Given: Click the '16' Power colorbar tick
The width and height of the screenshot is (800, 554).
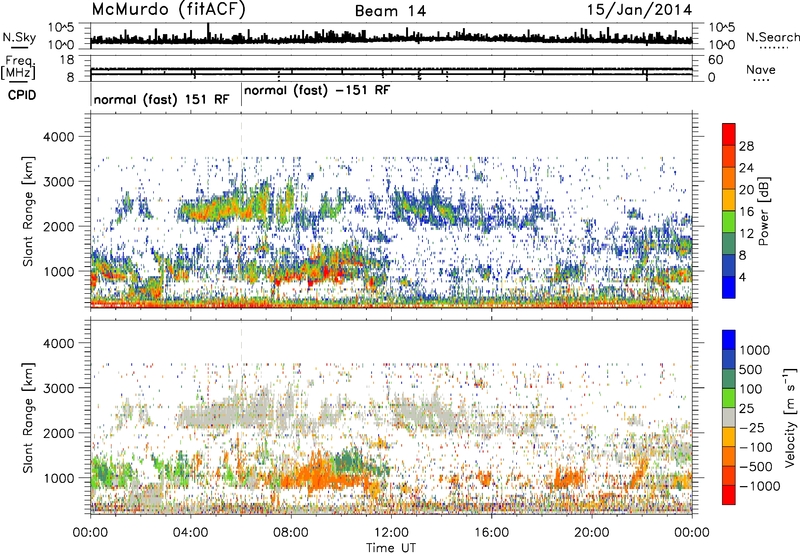Looking at the screenshot, I should tap(746, 212).
